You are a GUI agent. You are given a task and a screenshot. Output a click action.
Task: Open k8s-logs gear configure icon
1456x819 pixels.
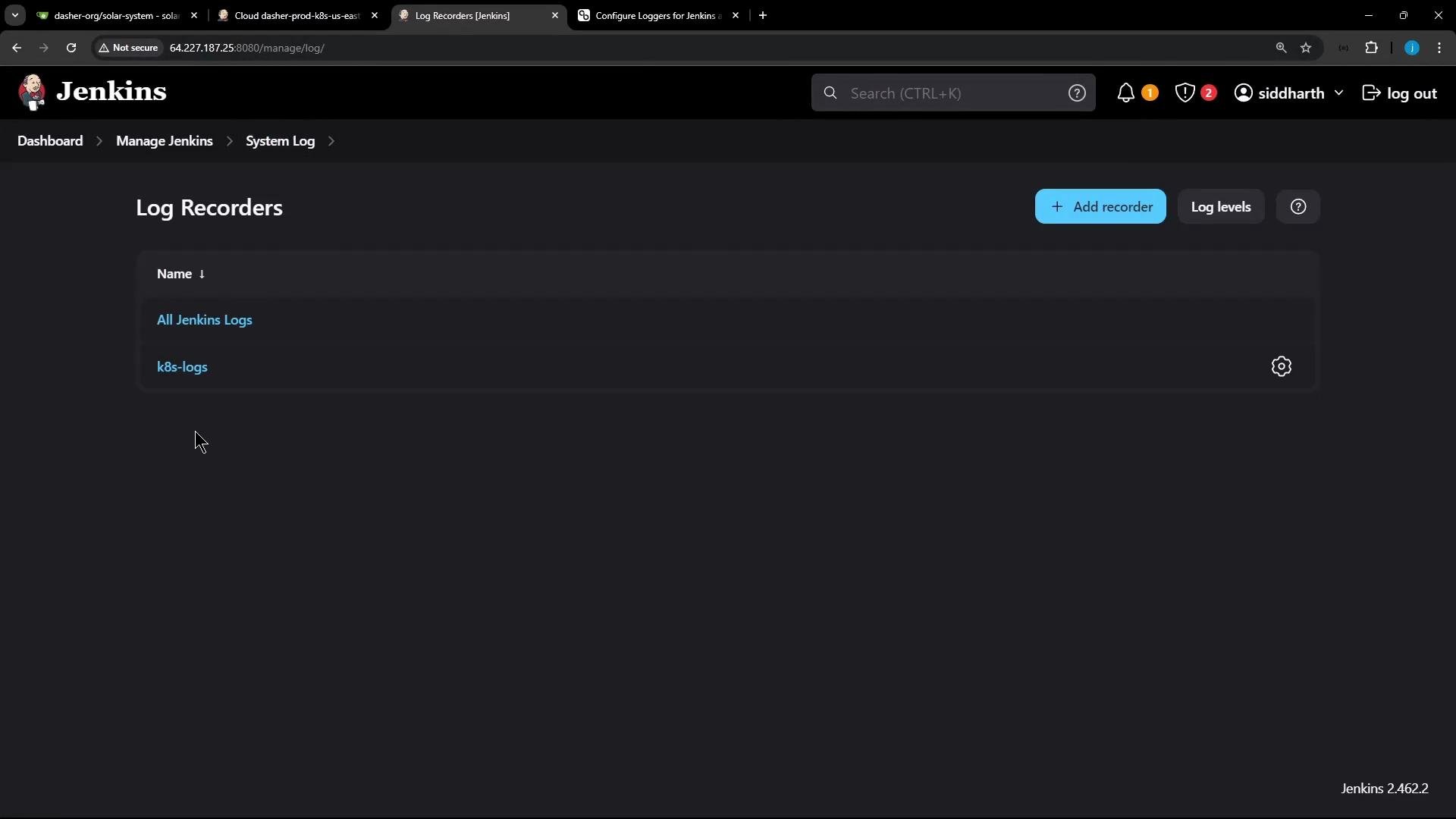coord(1282,367)
